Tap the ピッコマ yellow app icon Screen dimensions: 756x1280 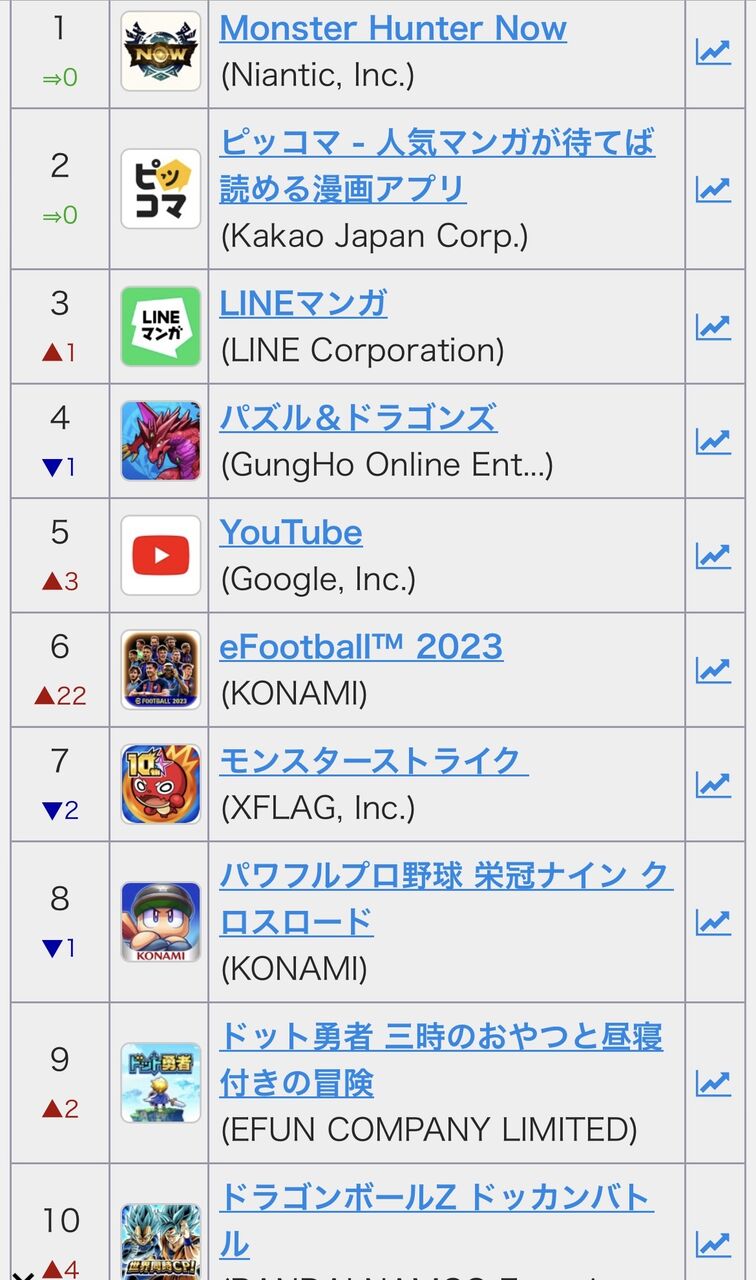161,188
